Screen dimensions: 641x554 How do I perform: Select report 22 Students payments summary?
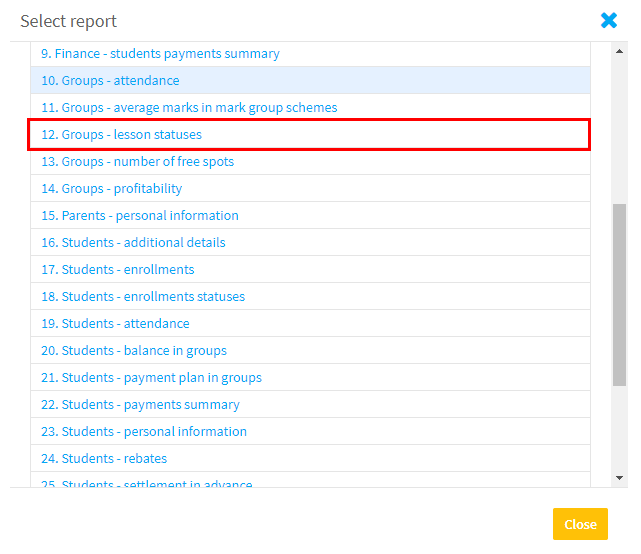point(310,404)
